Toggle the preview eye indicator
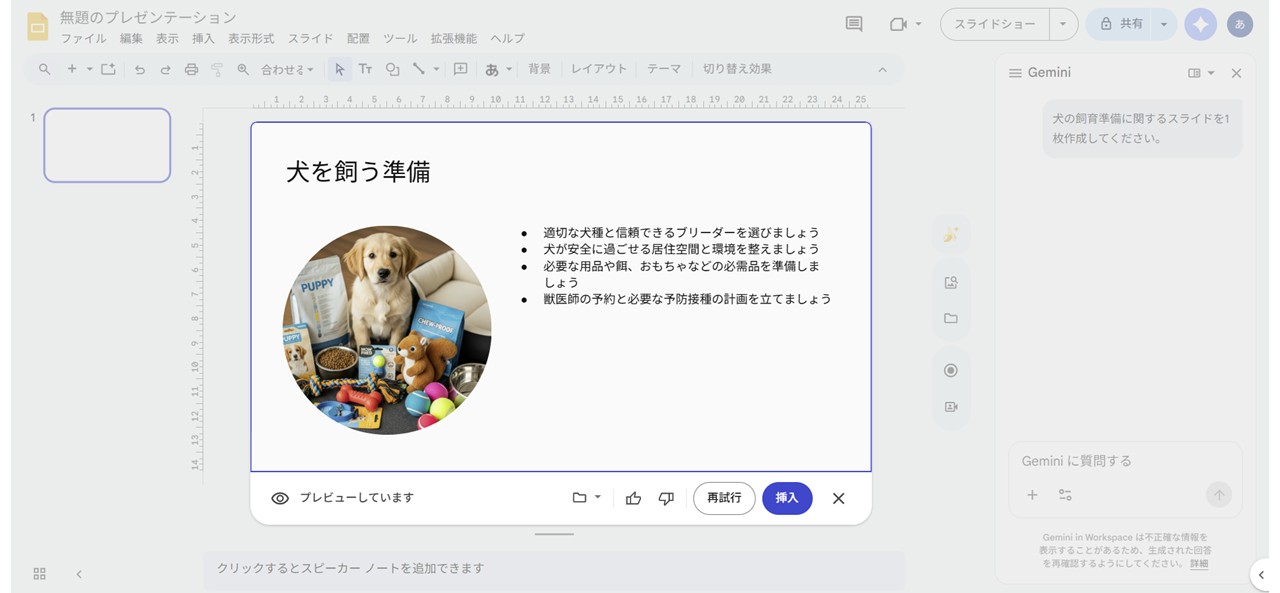The width and height of the screenshot is (1280, 593). click(x=280, y=497)
